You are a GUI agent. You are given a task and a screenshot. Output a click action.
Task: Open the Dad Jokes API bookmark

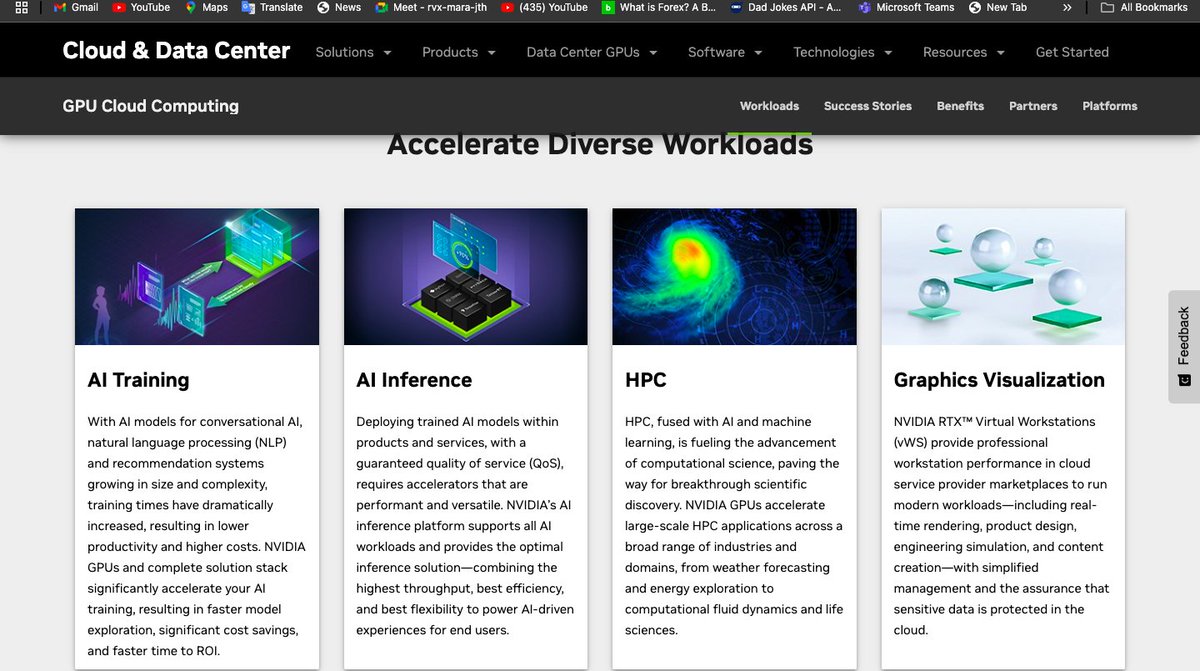pyautogui.click(x=787, y=7)
